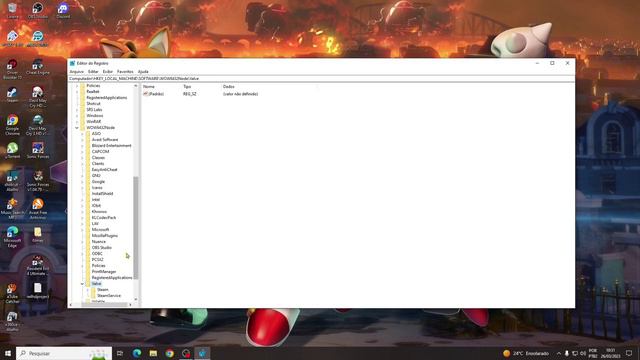The height and width of the screenshot is (360, 640).
Task: Select the SteamService key
Action: pos(109,296)
